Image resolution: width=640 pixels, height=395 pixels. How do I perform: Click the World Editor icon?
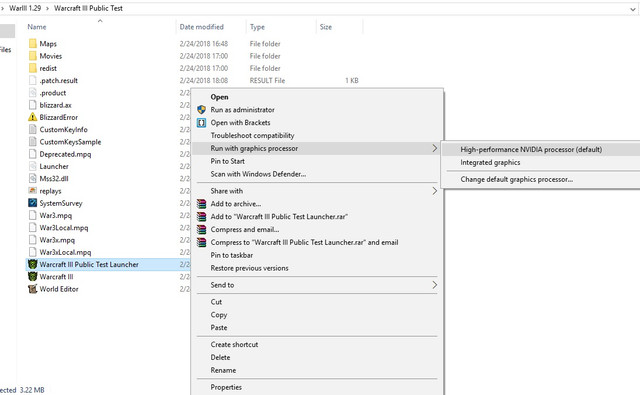point(33,289)
